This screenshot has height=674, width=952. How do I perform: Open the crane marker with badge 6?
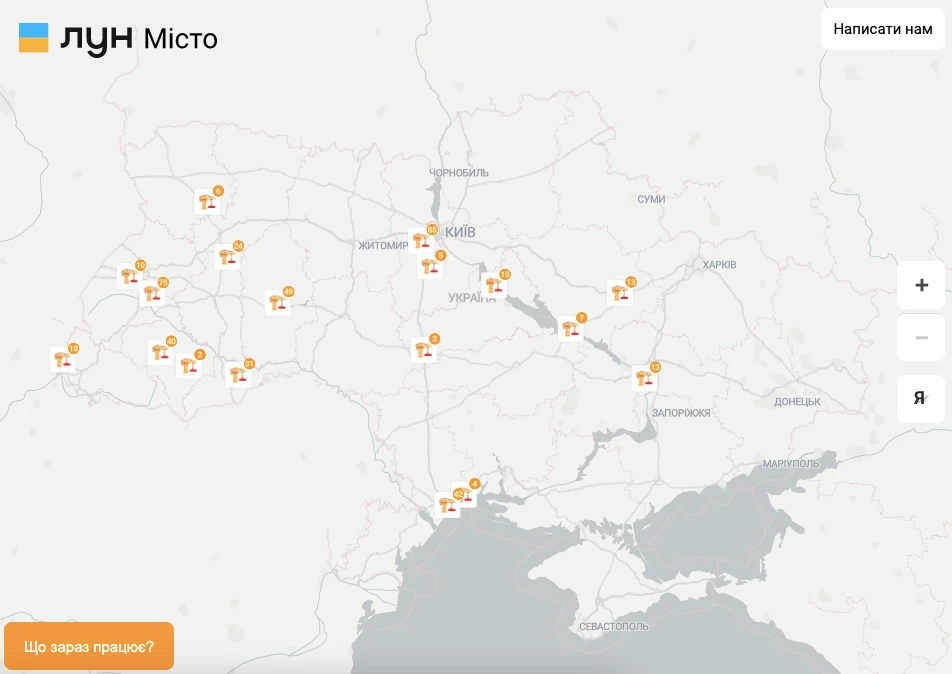click(x=207, y=201)
